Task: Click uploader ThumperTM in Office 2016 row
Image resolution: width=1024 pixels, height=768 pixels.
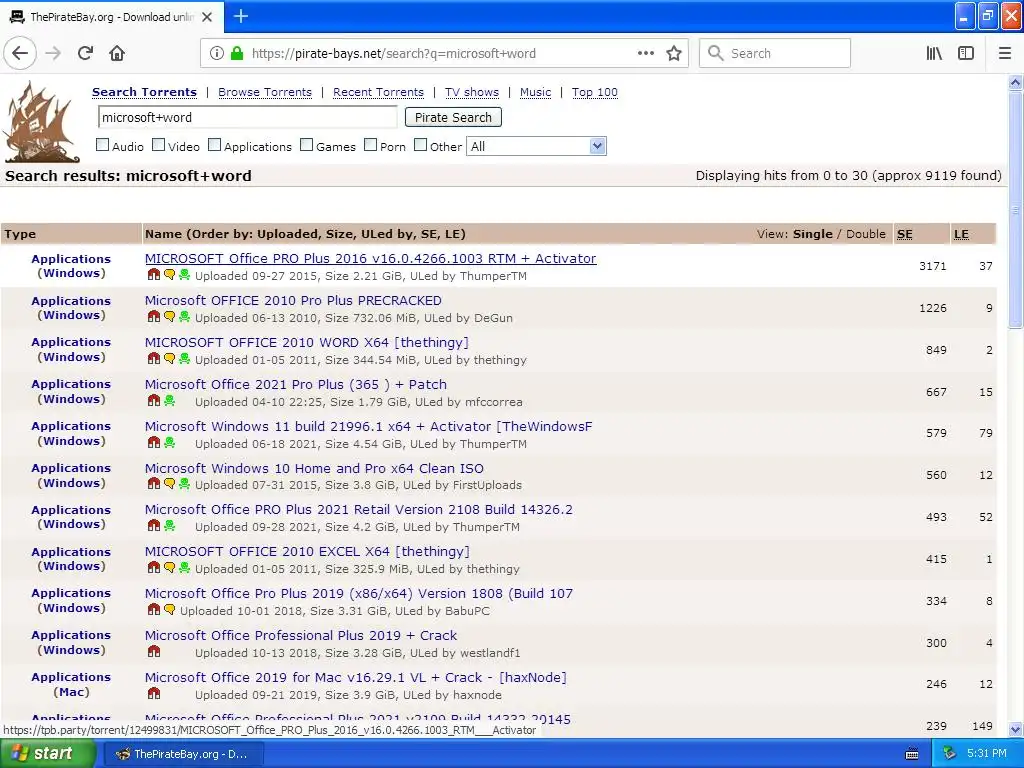Action: coord(493,276)
